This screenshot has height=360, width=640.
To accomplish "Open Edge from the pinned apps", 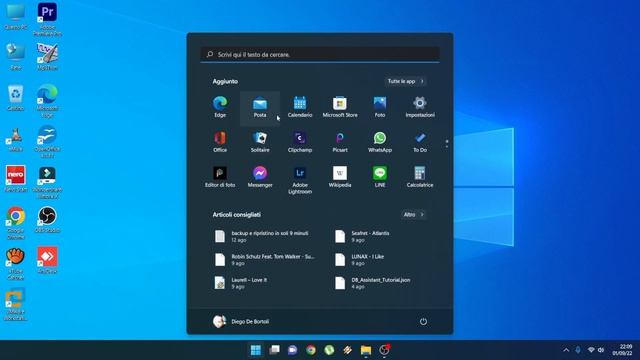I will click(x=220, y=107).
